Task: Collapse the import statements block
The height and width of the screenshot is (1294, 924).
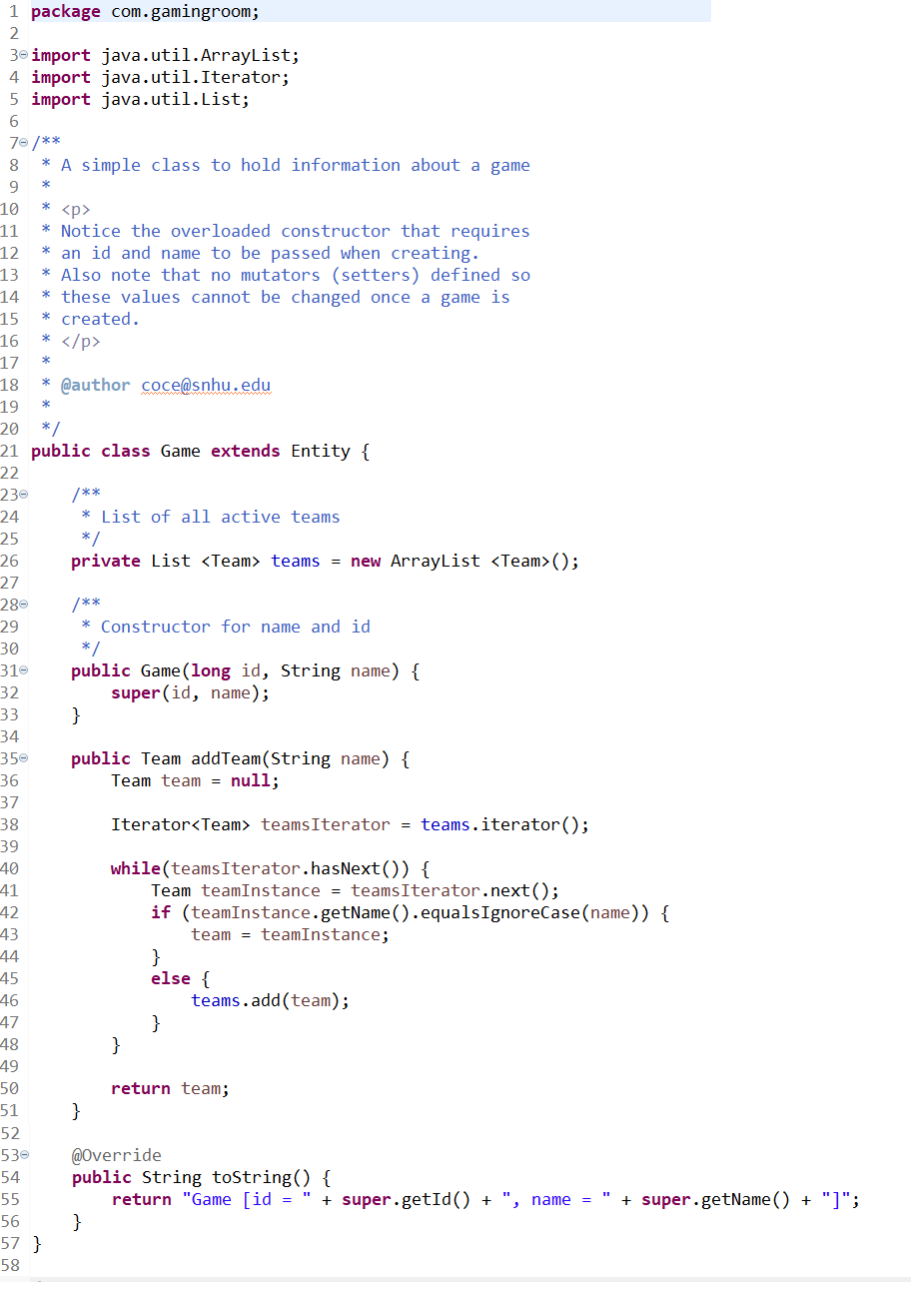Action: coord(21,55)
